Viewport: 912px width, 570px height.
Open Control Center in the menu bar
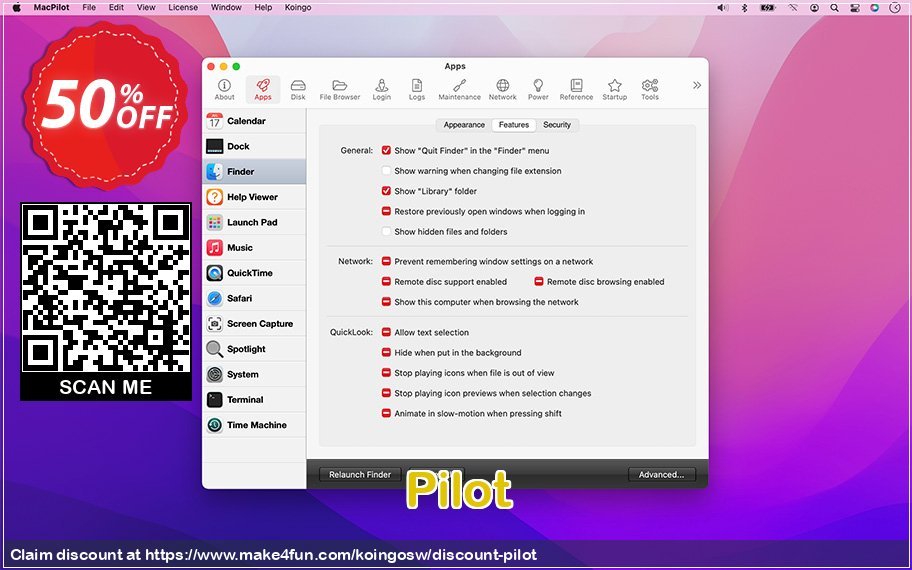tap(854, 8)
